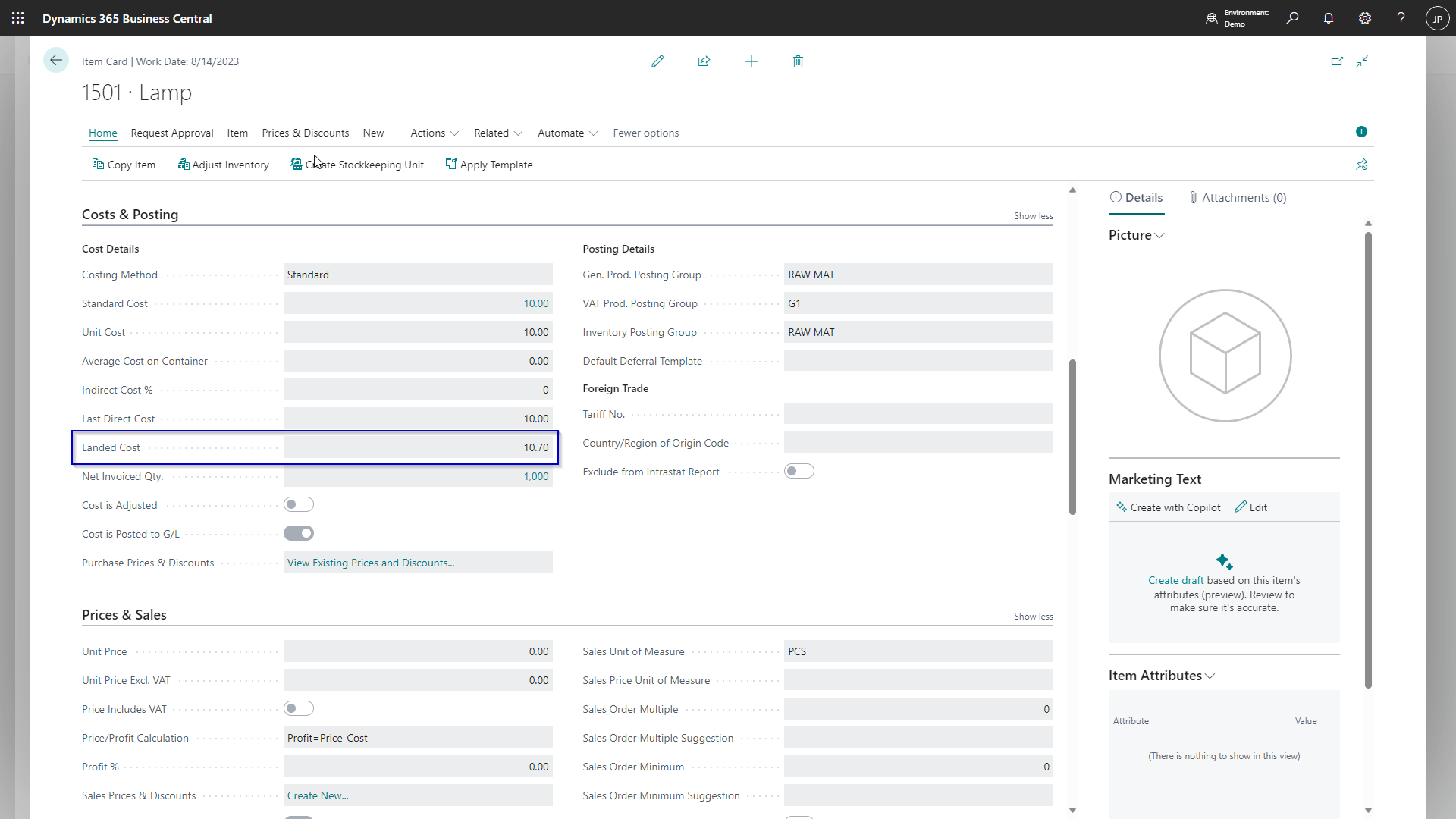Open the settings gear
Image resolution: width=1456 pixels, height=819 pixels.
coord(1365,18)
